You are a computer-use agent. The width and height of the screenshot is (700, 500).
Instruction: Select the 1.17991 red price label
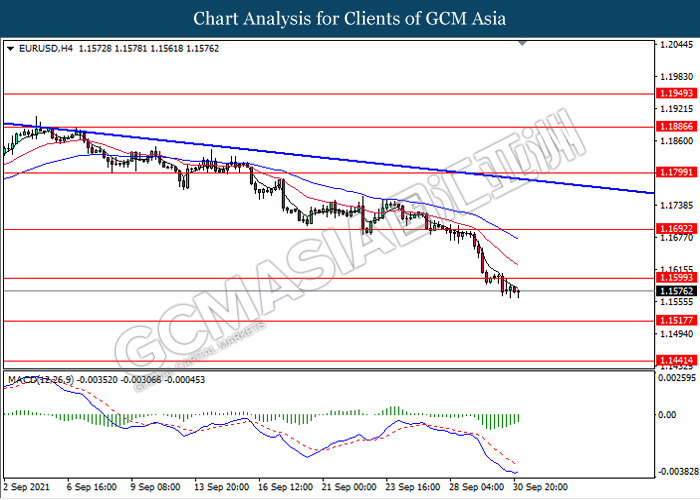pyautogui.click(x=676, y=172)
